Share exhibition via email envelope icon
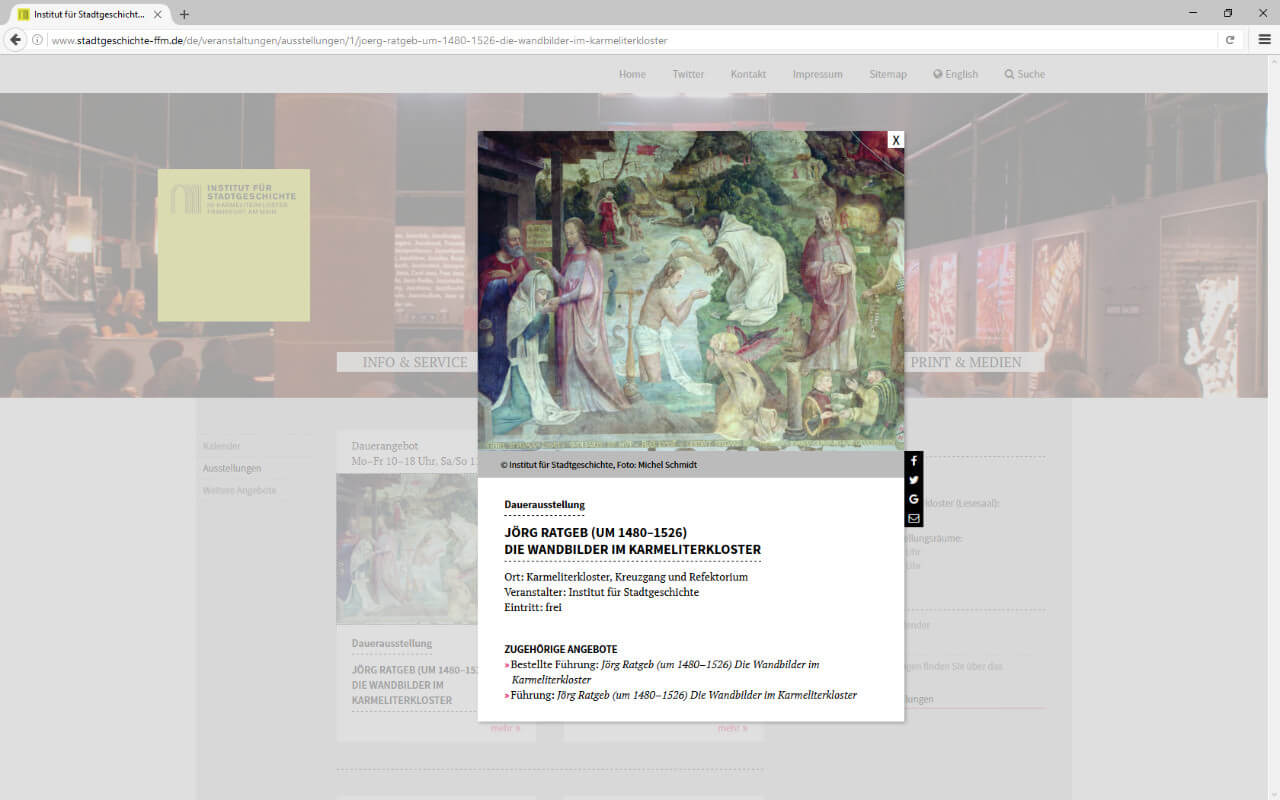 pos(914,518)
